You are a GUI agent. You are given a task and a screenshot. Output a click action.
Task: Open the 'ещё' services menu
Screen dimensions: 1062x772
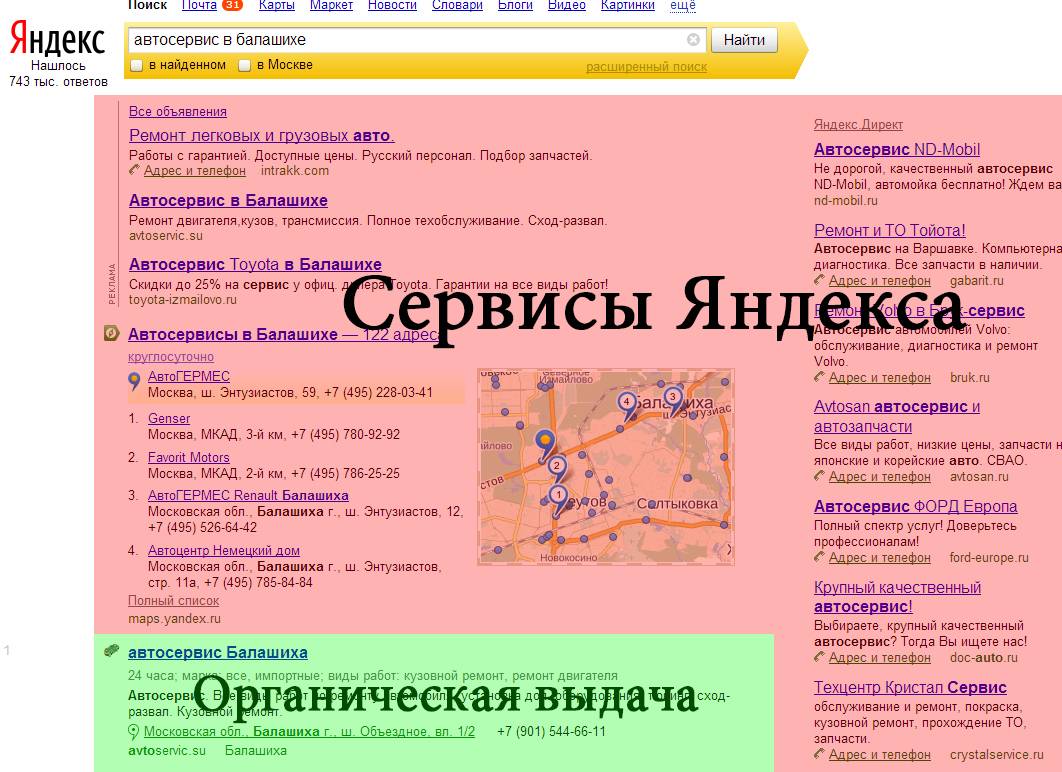click(x=683, y=5)
